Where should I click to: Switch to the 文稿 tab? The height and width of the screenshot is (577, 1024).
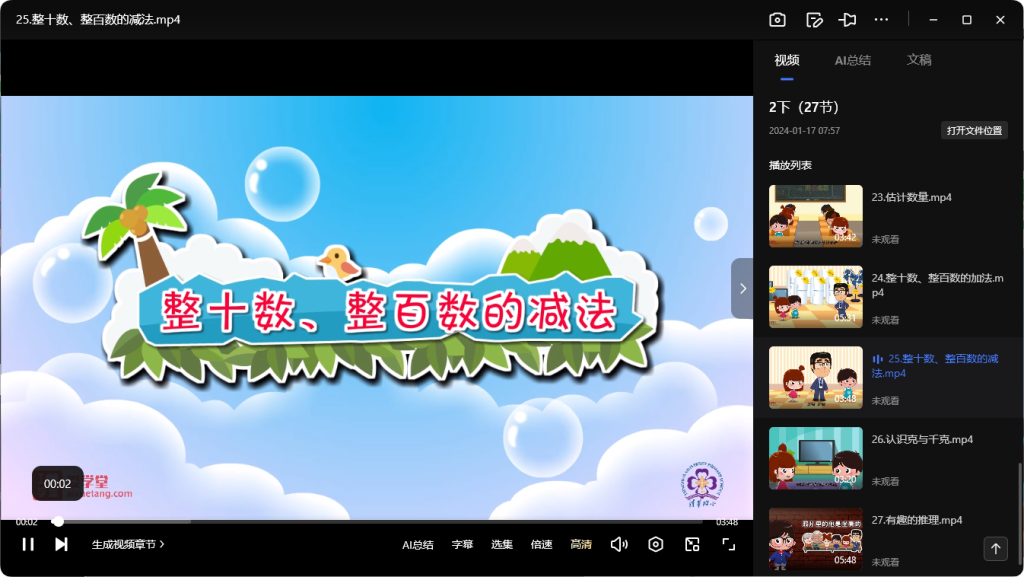click(919, 60)
